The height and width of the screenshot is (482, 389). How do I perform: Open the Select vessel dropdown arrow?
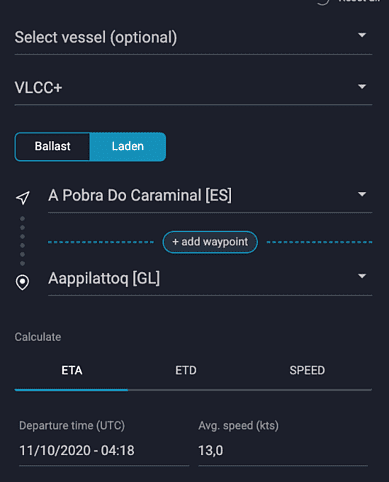362,35
